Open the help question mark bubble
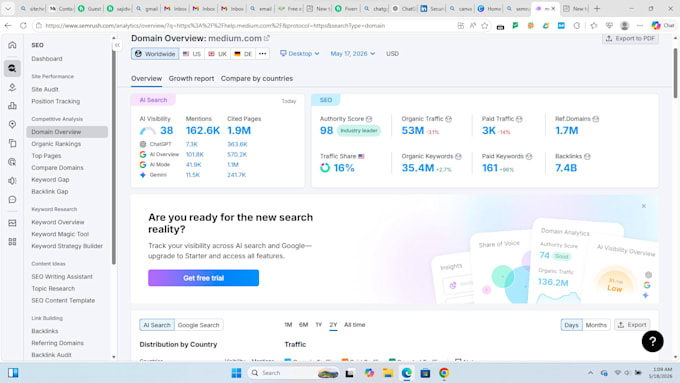The width and height of the screenshot is (680, 383). 652,342
